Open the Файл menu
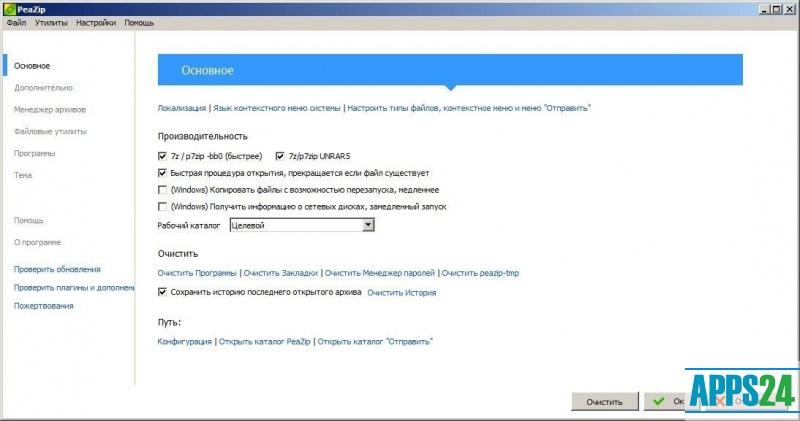The image size is (800, 421). coord(16,23)
